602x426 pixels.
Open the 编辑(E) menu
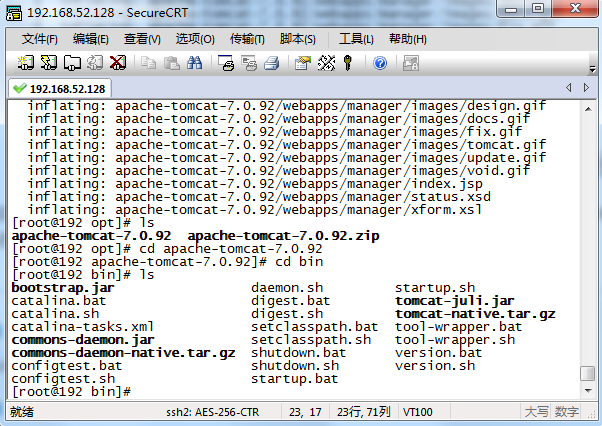91,39
